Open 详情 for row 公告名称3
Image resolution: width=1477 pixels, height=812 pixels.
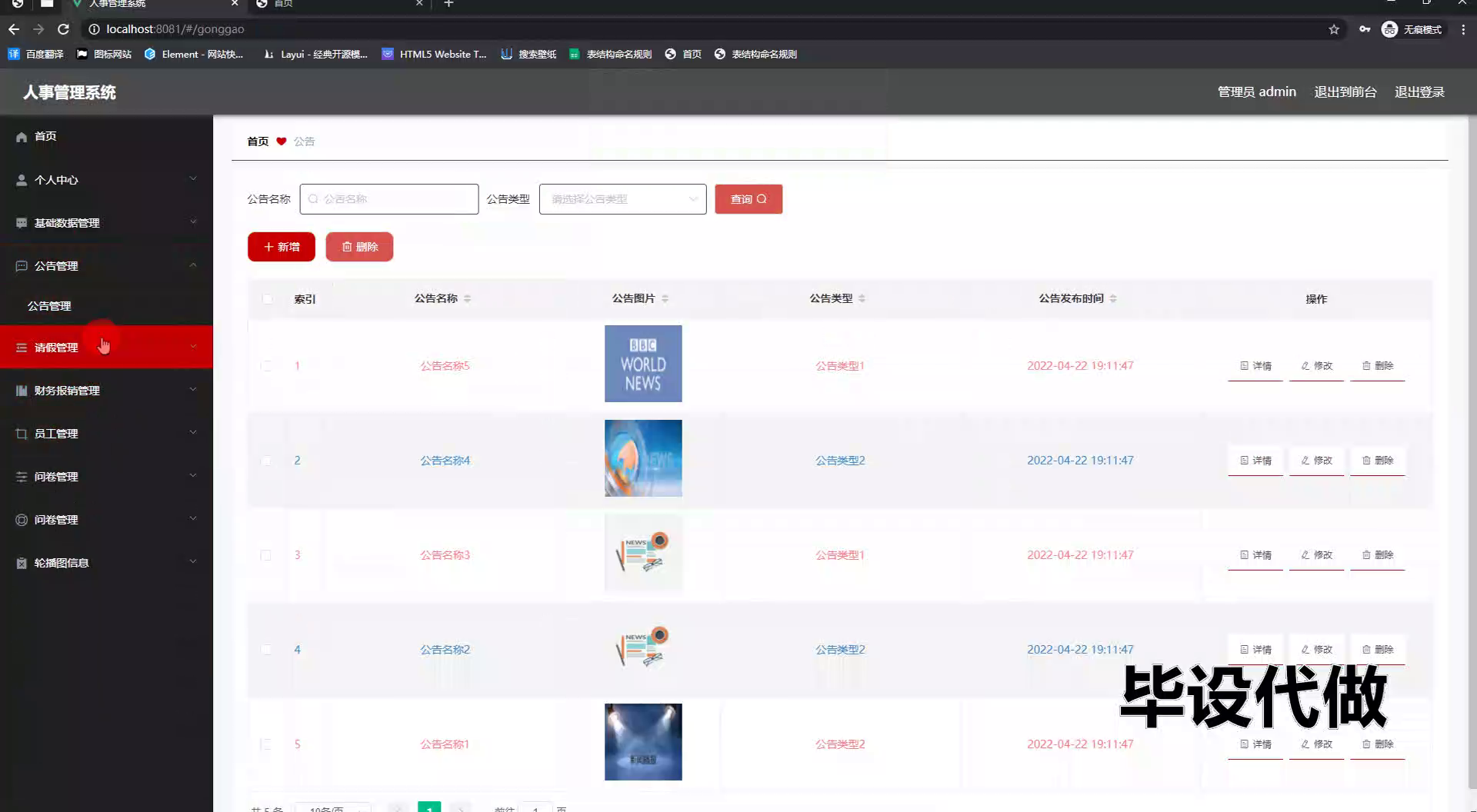click(1255, 555)
